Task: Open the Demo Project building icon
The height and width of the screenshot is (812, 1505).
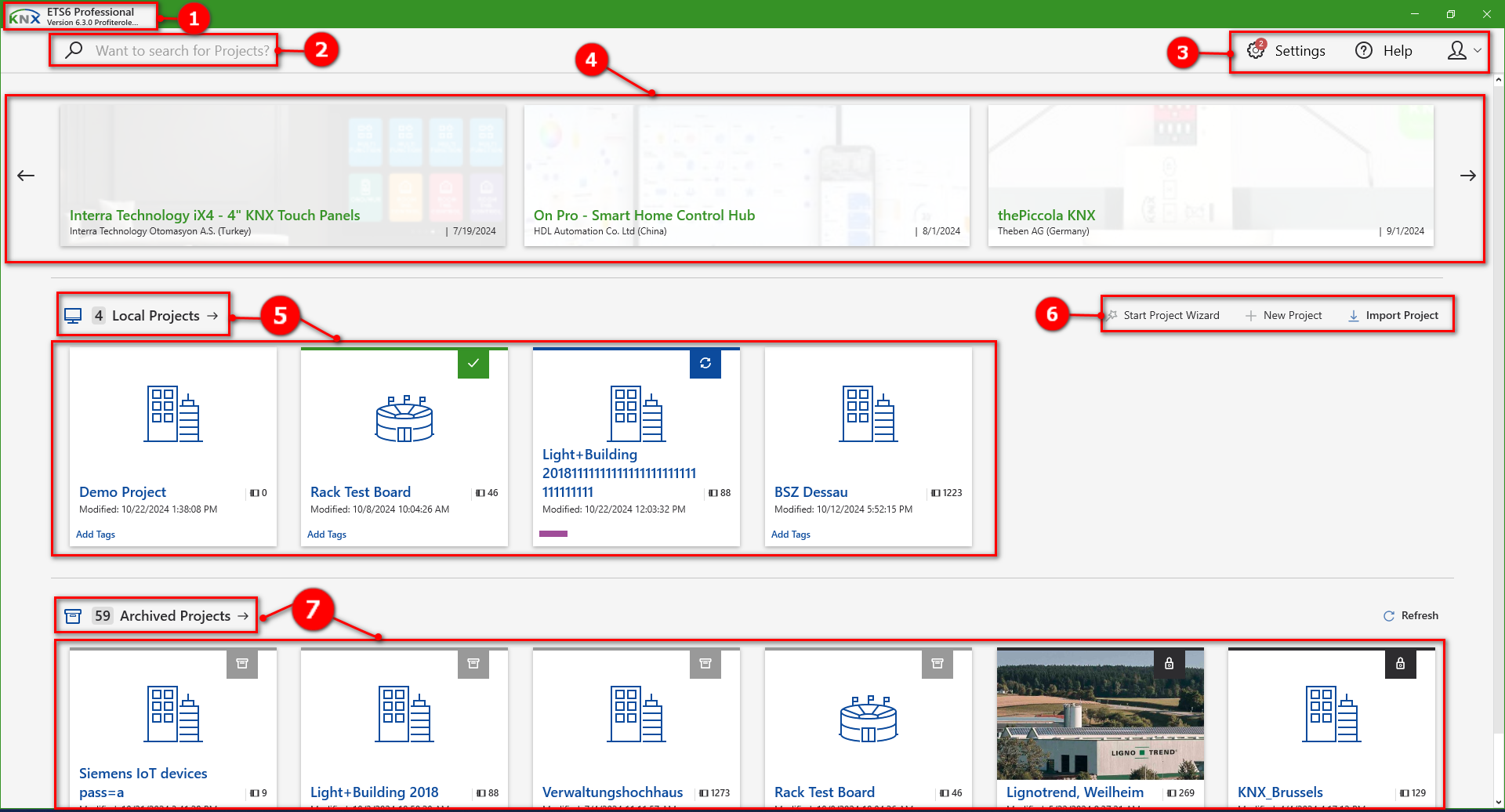Action: [x=173, y=414]
